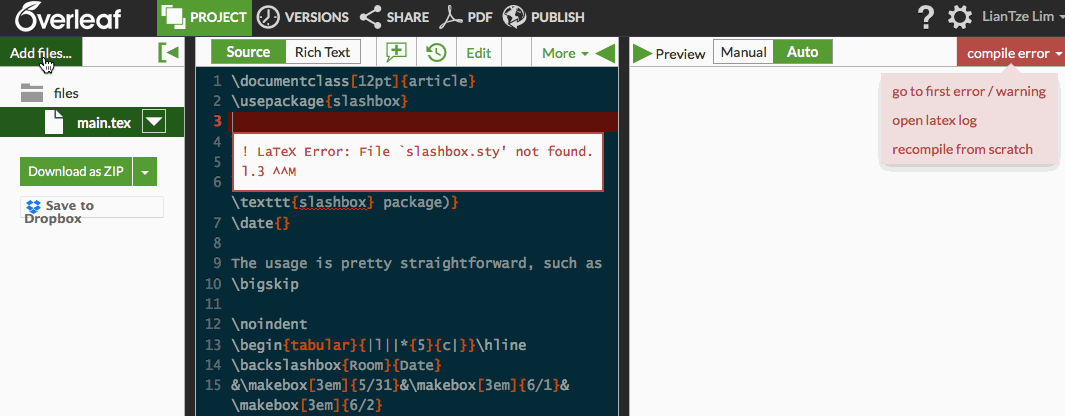Image resolution: width=1065 pixels, height=416 pixels.
Task: Expand the More menu in editor toolbar
Action: (x=564, y=53)
